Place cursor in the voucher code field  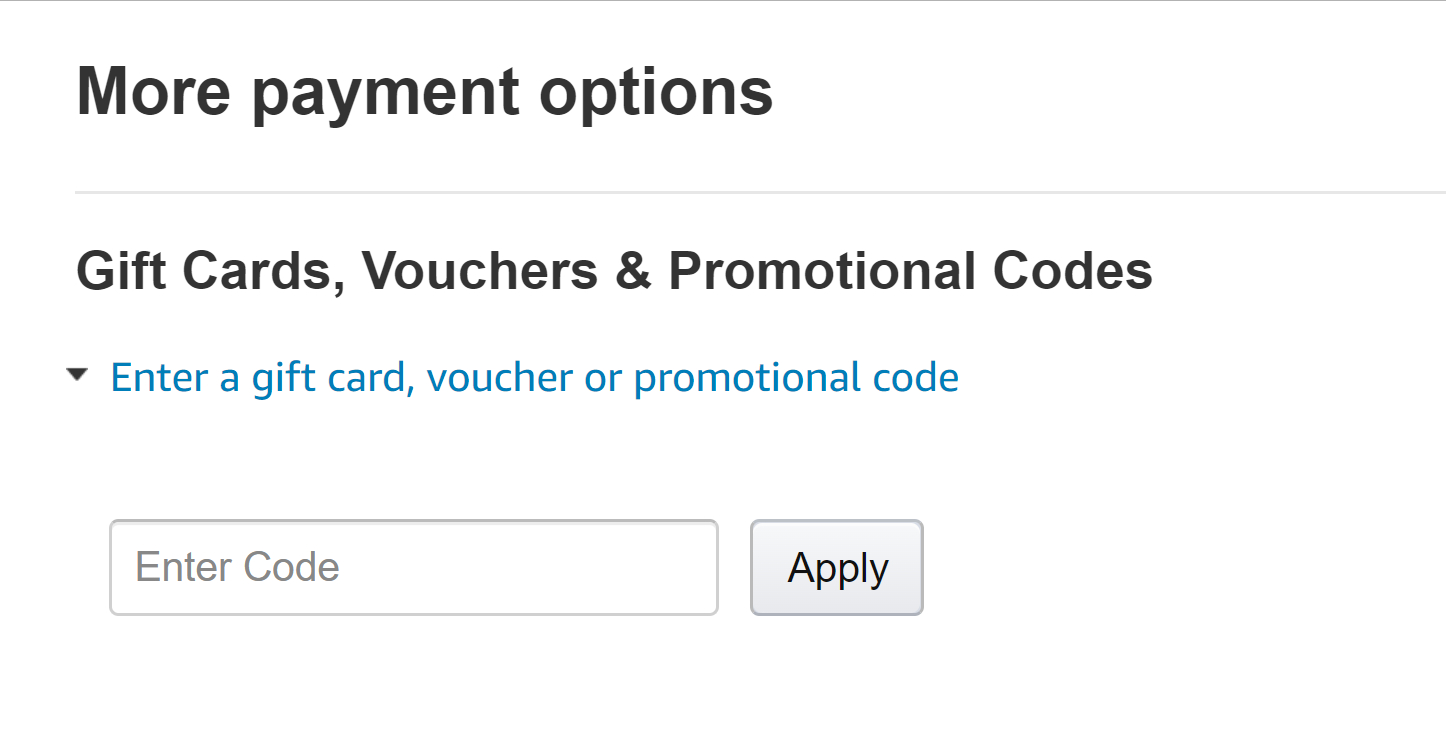[413, 567]
